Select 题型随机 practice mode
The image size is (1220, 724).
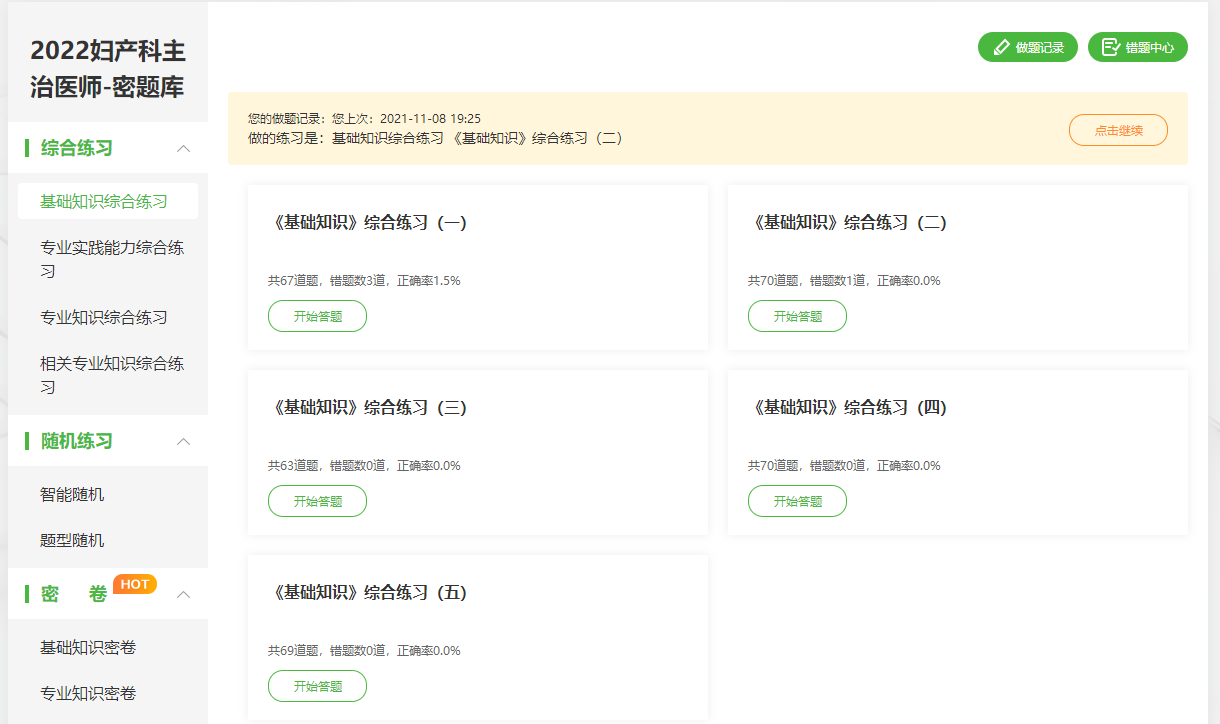pos(72,540)
